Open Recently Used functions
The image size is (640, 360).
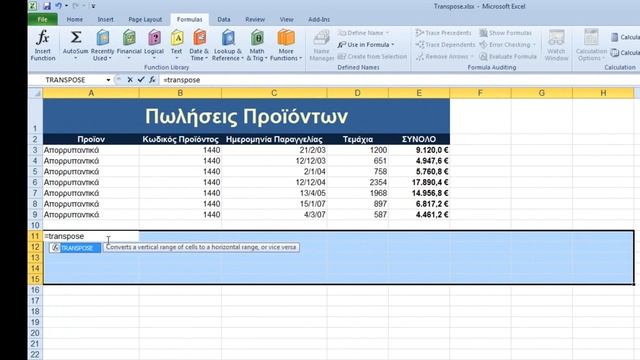point(102,45)
